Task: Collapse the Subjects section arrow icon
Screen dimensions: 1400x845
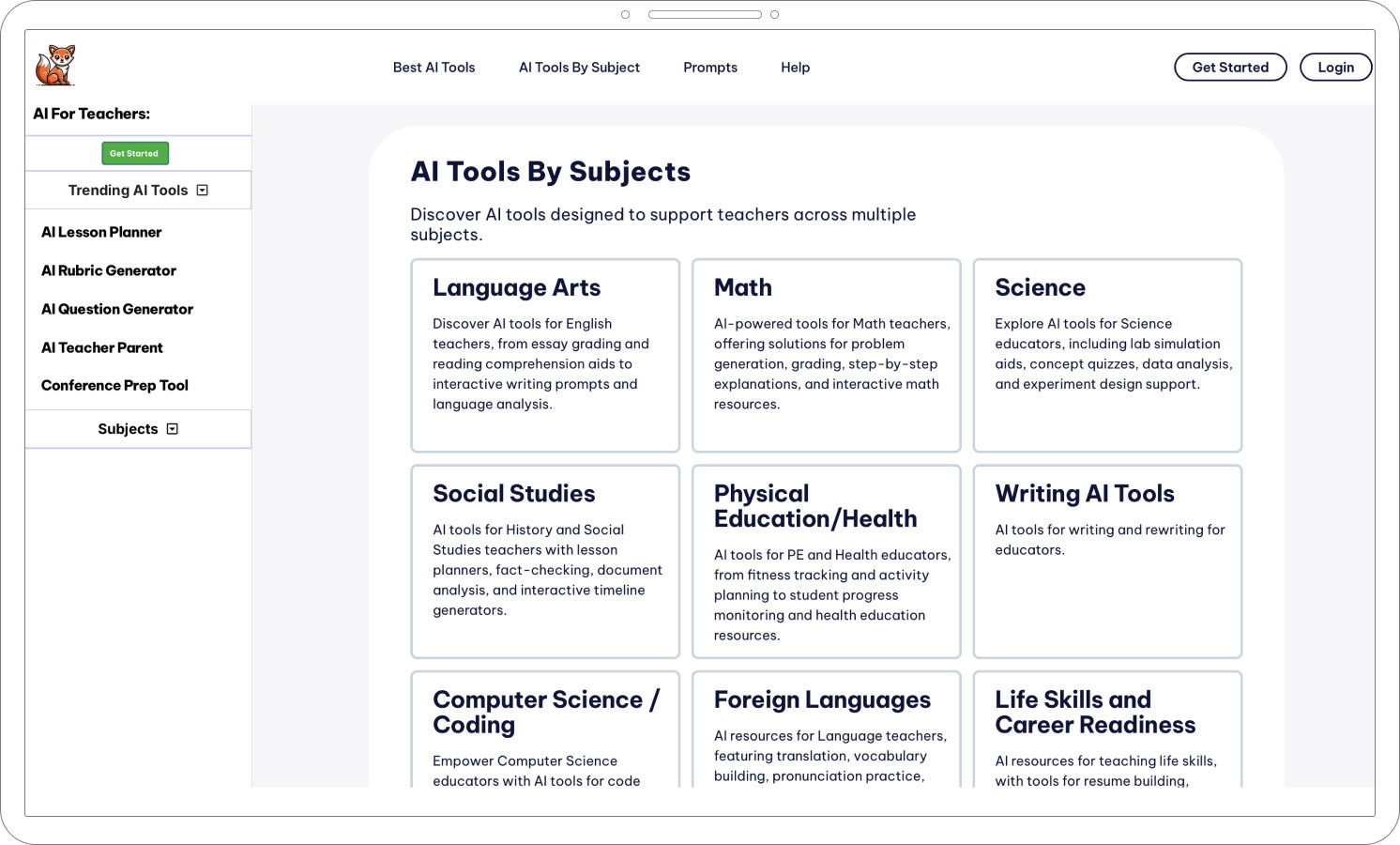Action: point(172,429)
